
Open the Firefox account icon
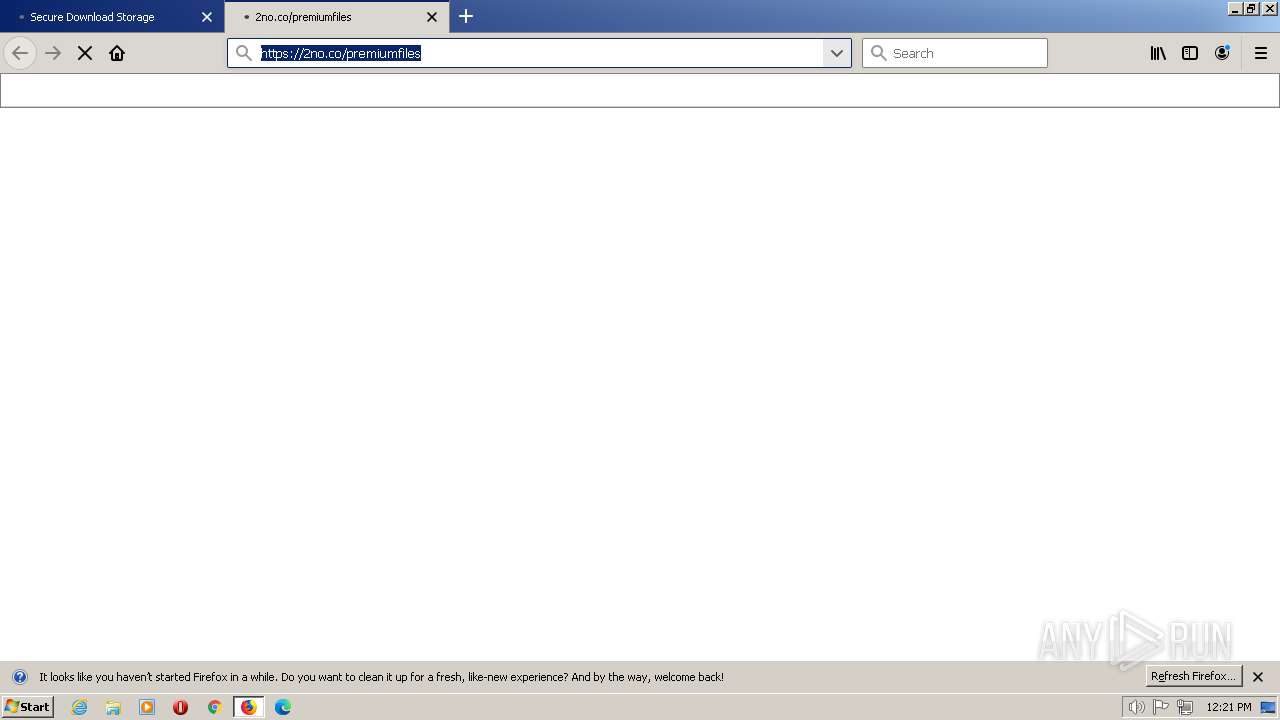point(1222,53)
